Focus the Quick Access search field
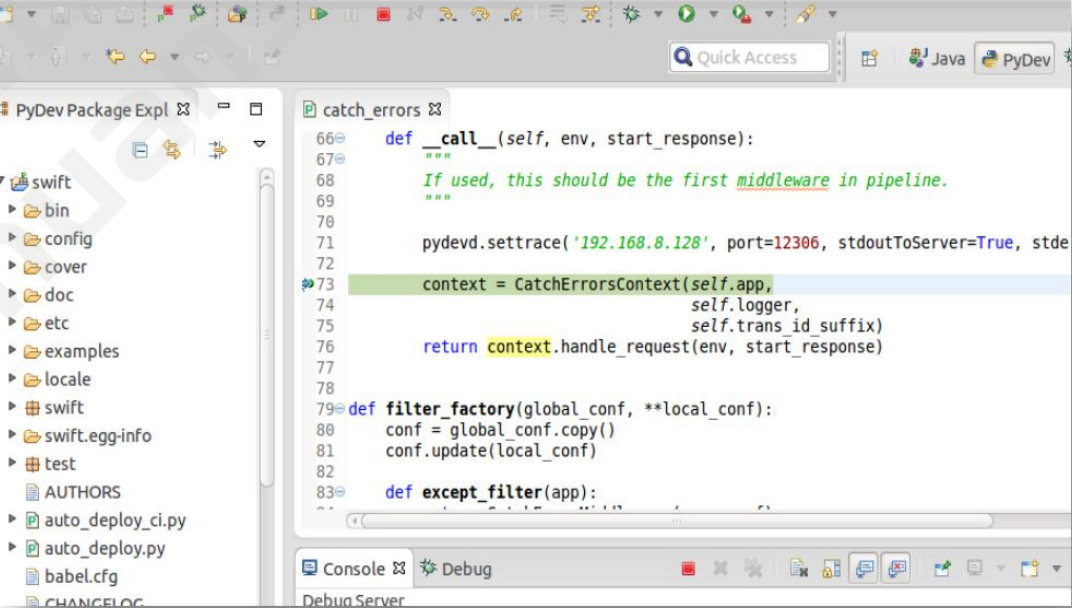Viewport: 1072px width, 608px height. pyautogui.click(x=749, y=57)
